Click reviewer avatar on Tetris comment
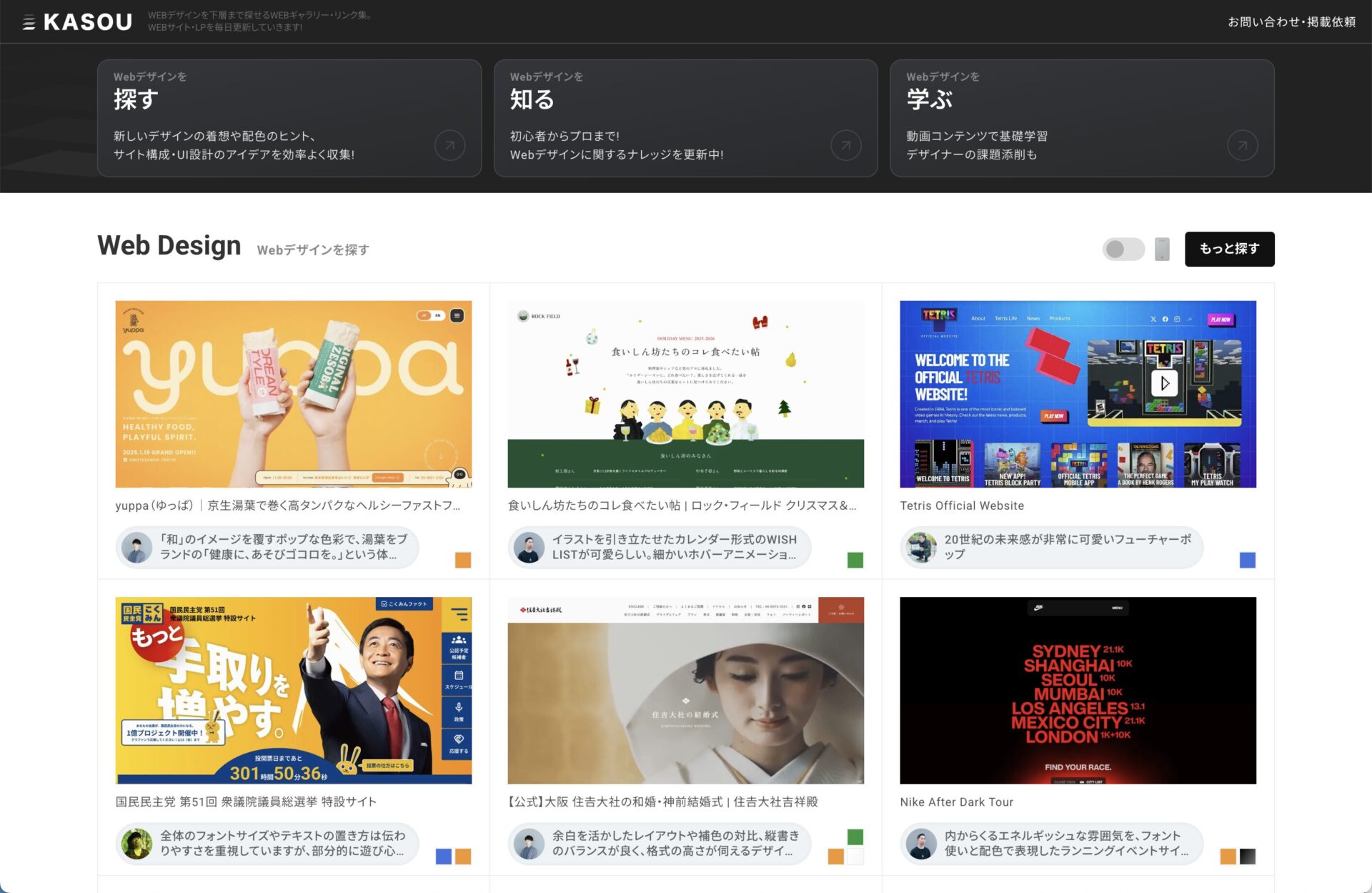 tap(921, 548)
